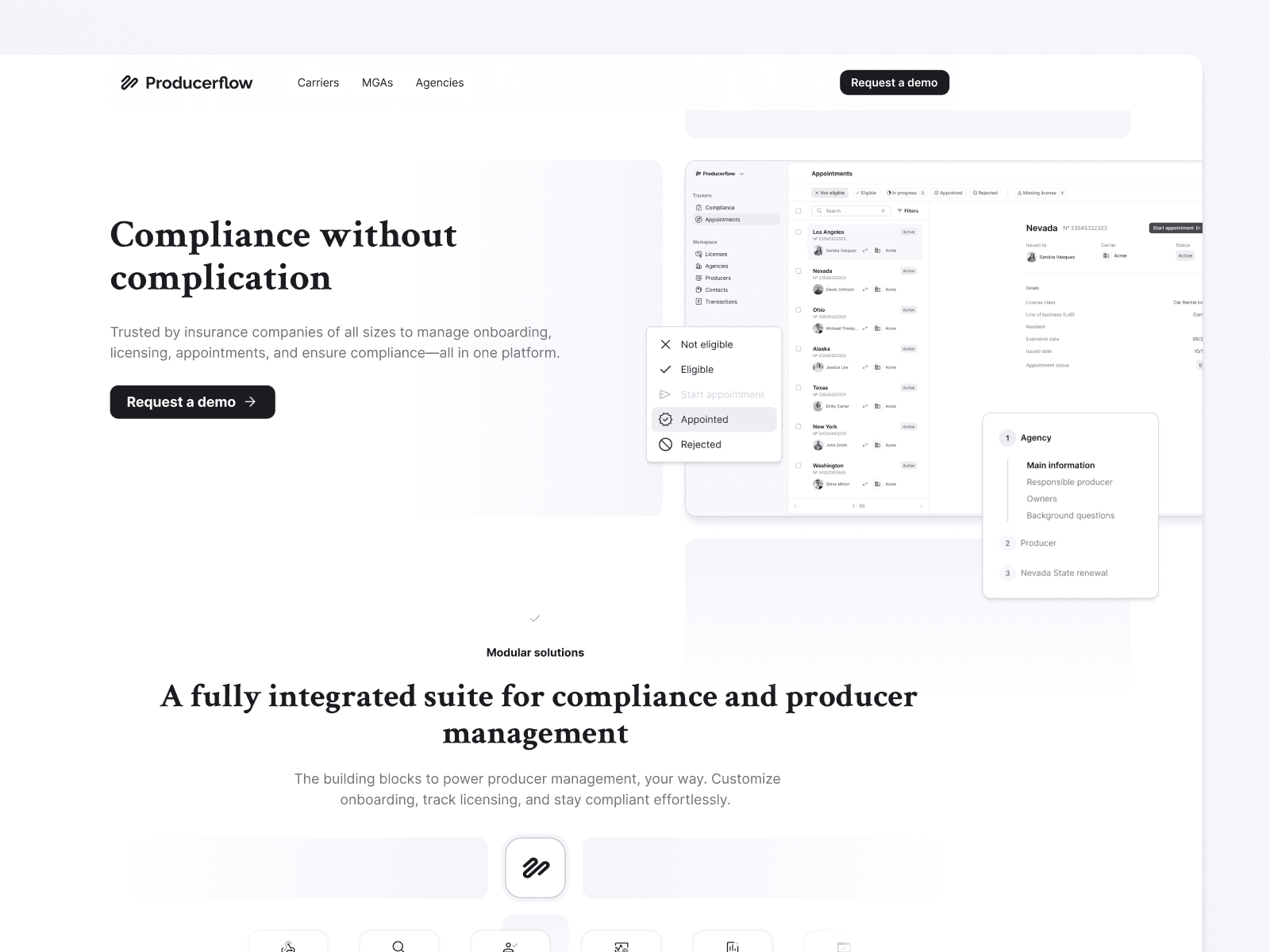Click the X icon beside Not eligible
The image size is (1270, 952).
[x=666, y=344]
